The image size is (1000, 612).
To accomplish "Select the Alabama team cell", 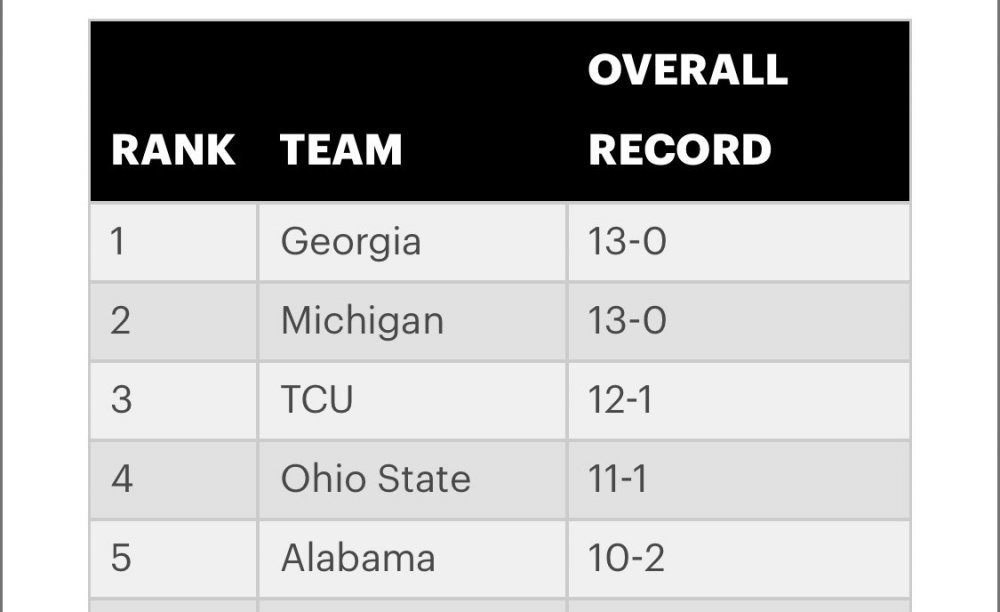I will tap(358, 558).
